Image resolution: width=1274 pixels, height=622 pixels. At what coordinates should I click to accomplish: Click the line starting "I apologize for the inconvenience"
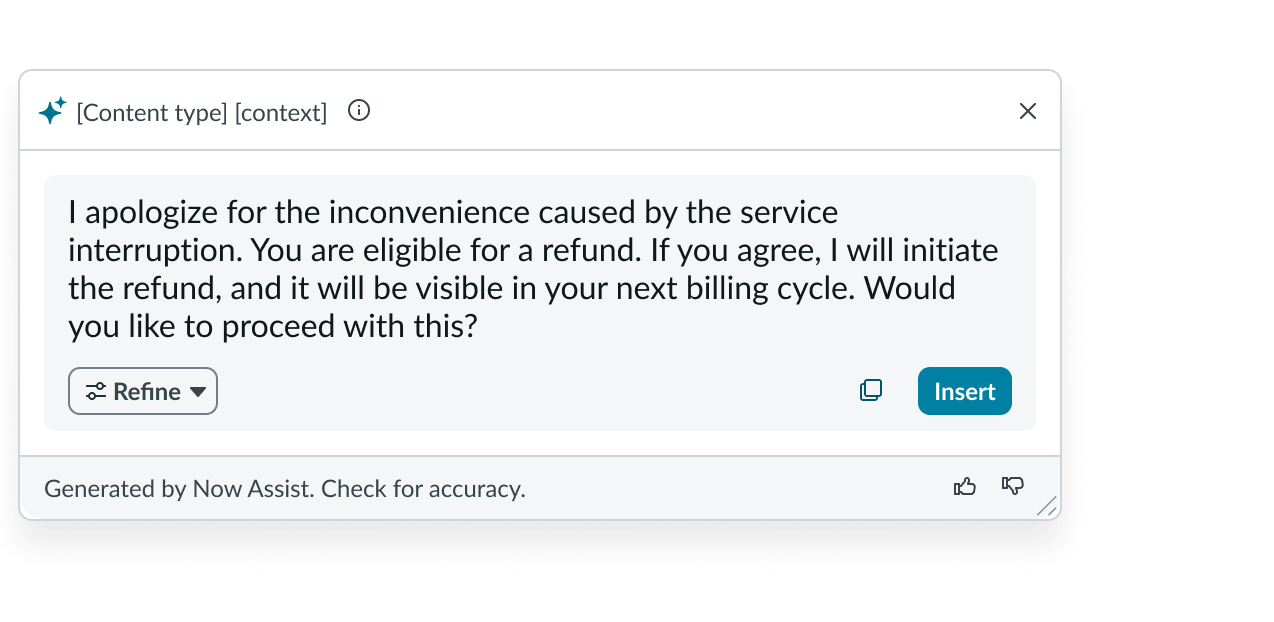453,213
